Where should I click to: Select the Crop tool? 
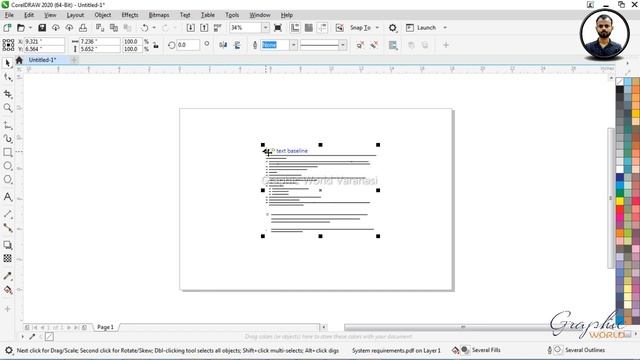click(x=7, y=94)
